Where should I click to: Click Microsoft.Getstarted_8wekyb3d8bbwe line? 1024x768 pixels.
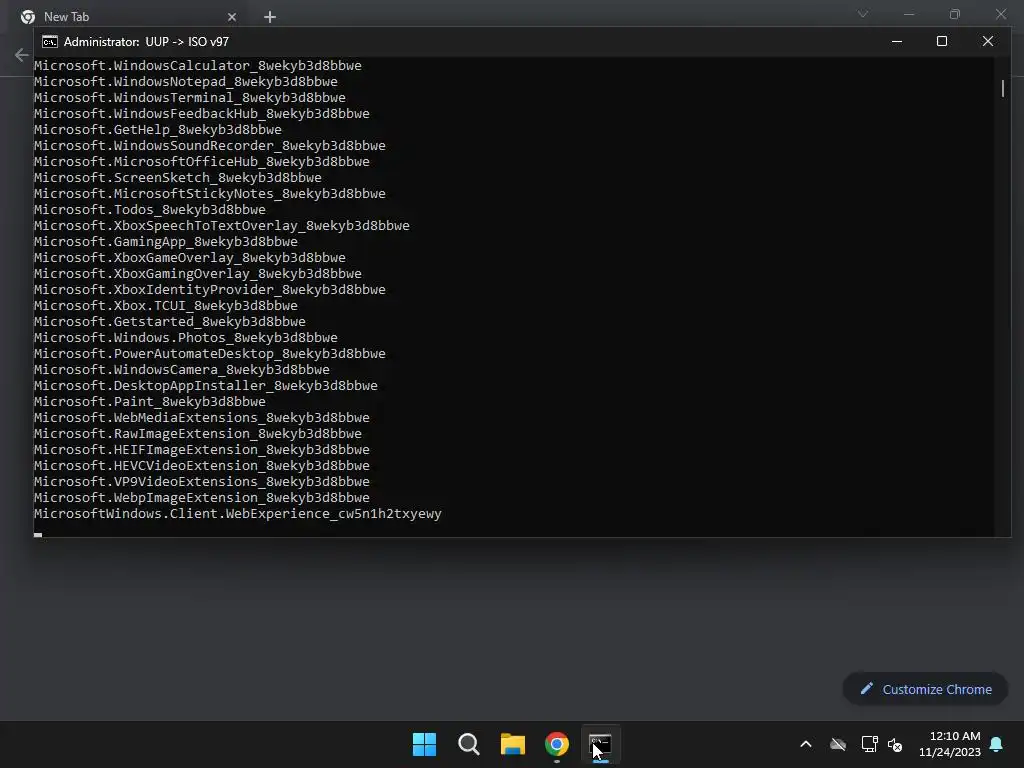(x=170, y=321)
